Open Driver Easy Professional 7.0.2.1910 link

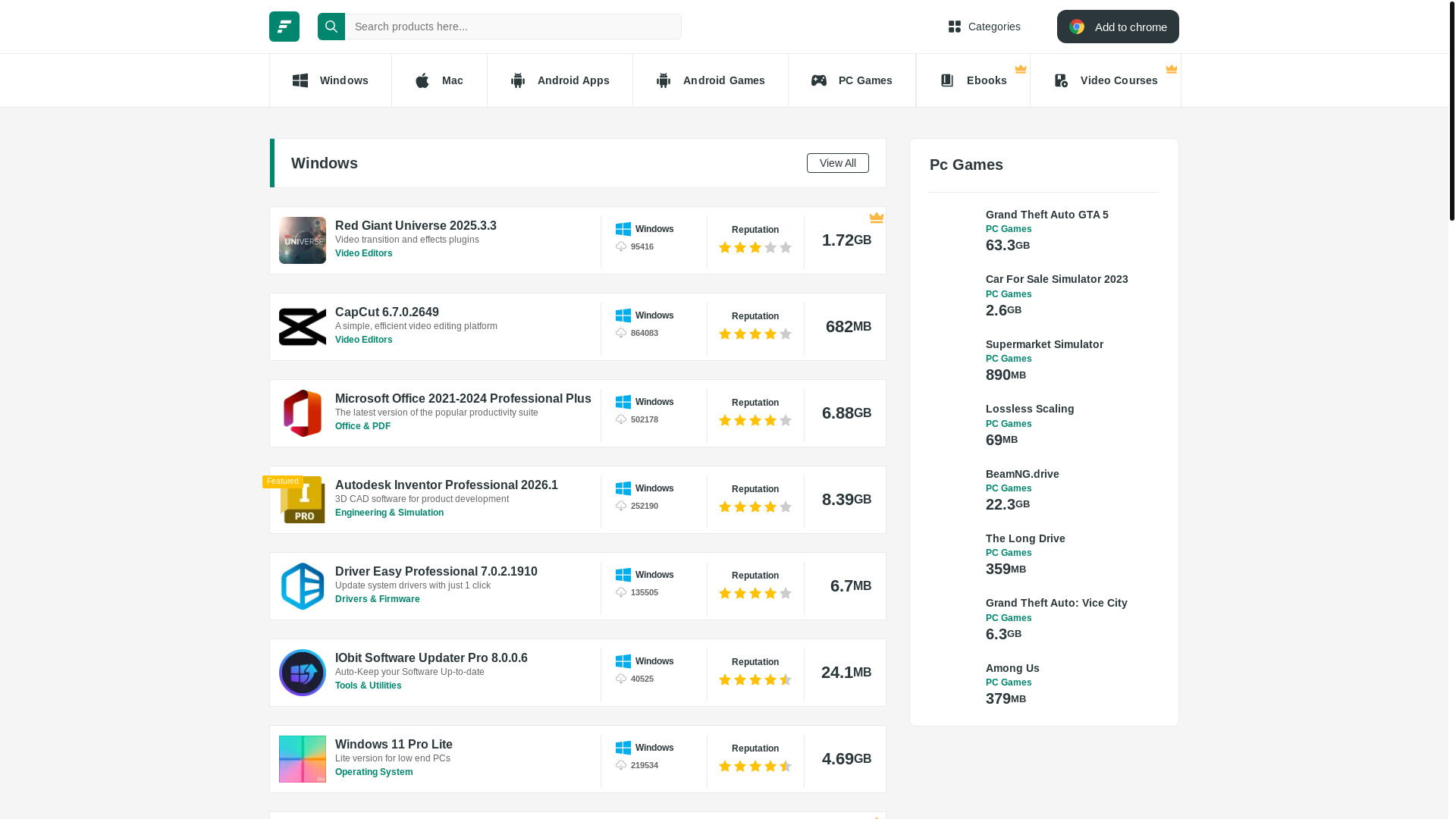point(436,571)
